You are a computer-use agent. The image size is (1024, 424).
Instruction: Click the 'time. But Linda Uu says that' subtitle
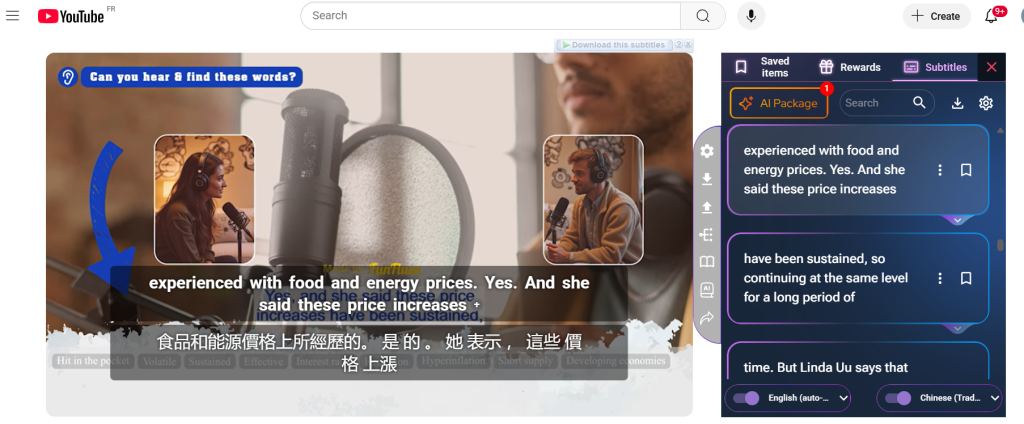[x=825, y=368]
